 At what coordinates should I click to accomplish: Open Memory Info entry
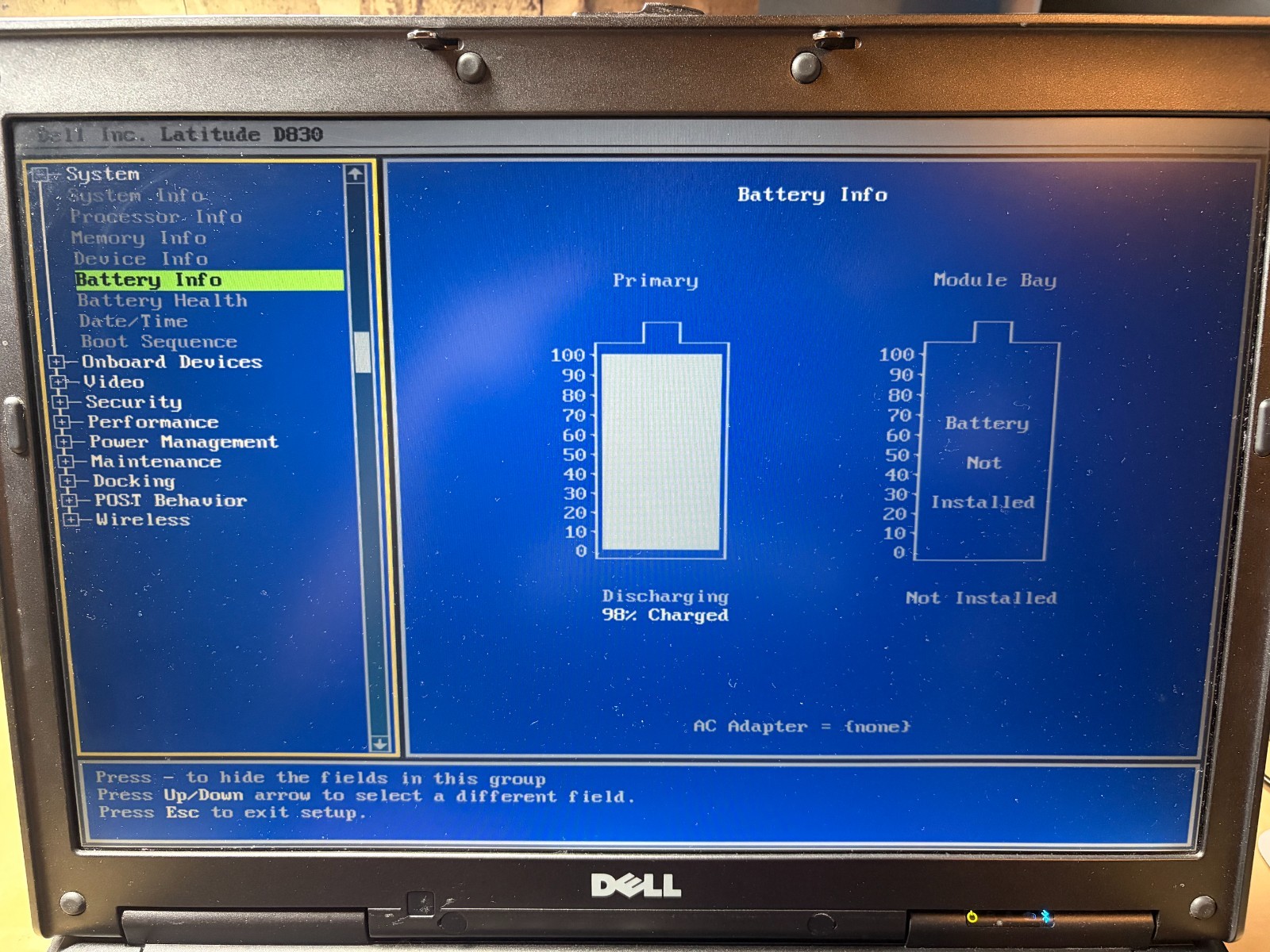[139, 238]
